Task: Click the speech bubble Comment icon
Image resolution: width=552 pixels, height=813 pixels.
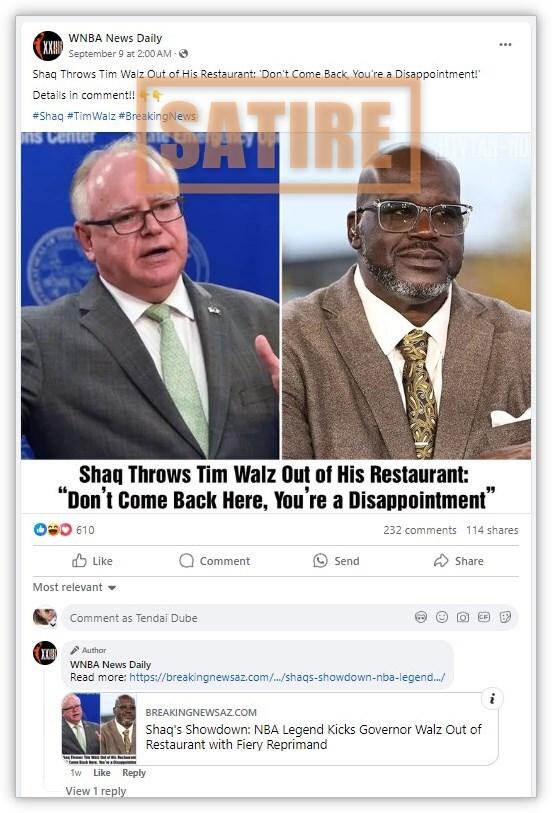Action: [186, 560]
